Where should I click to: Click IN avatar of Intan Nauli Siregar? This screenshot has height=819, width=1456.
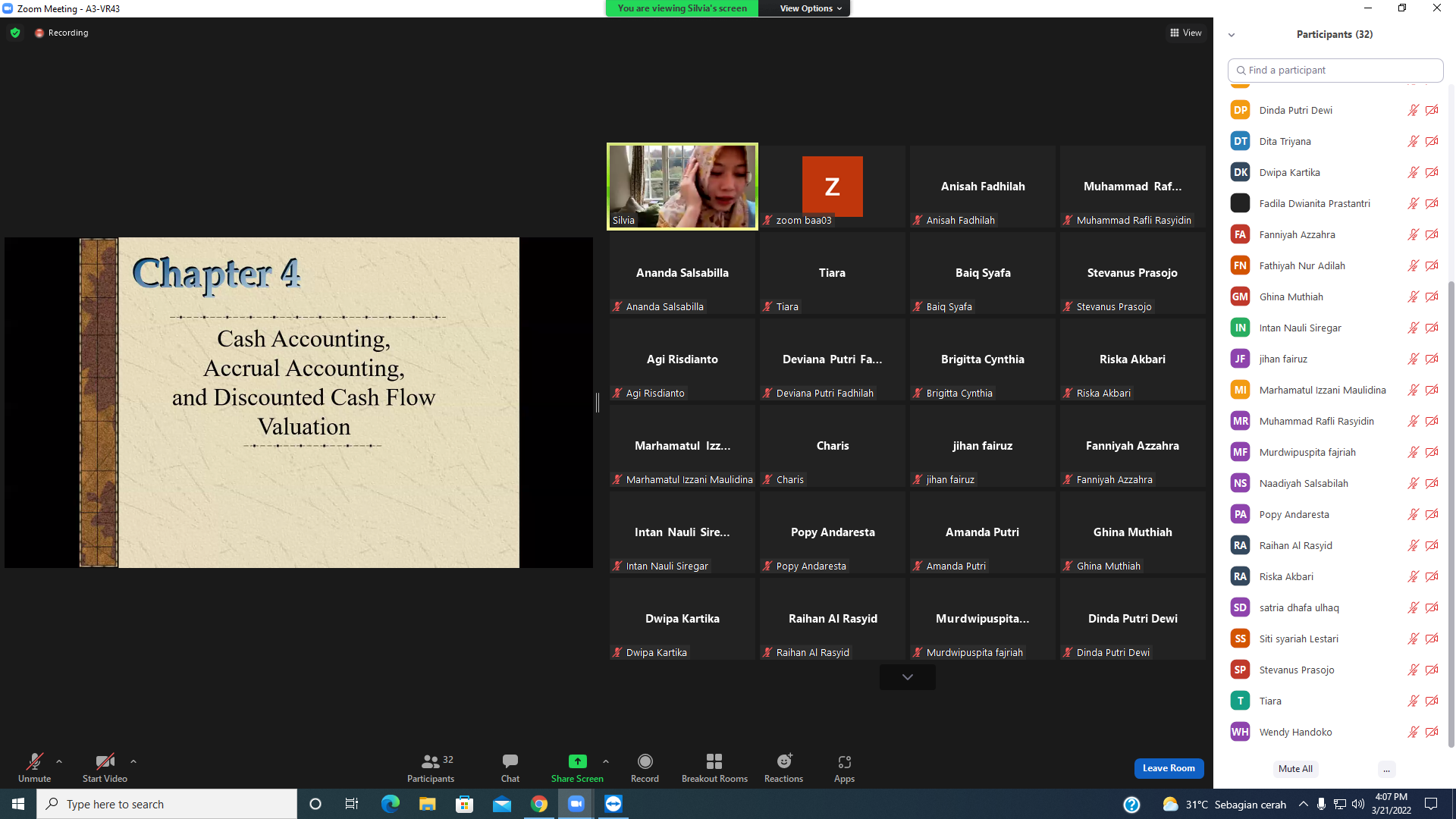[1240, 328]
